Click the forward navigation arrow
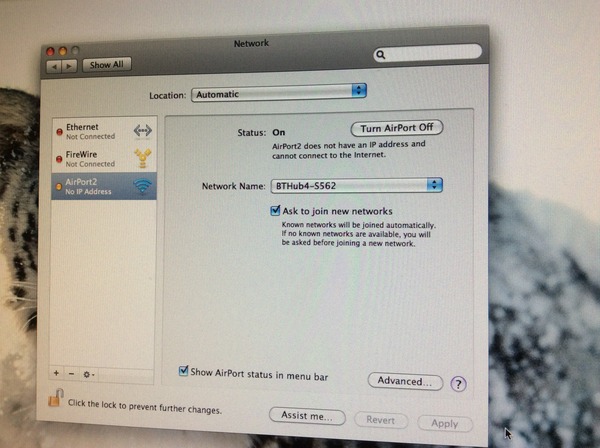Image resolution: width=600 pixels, height=448 pixels. [x=69, y=66]
